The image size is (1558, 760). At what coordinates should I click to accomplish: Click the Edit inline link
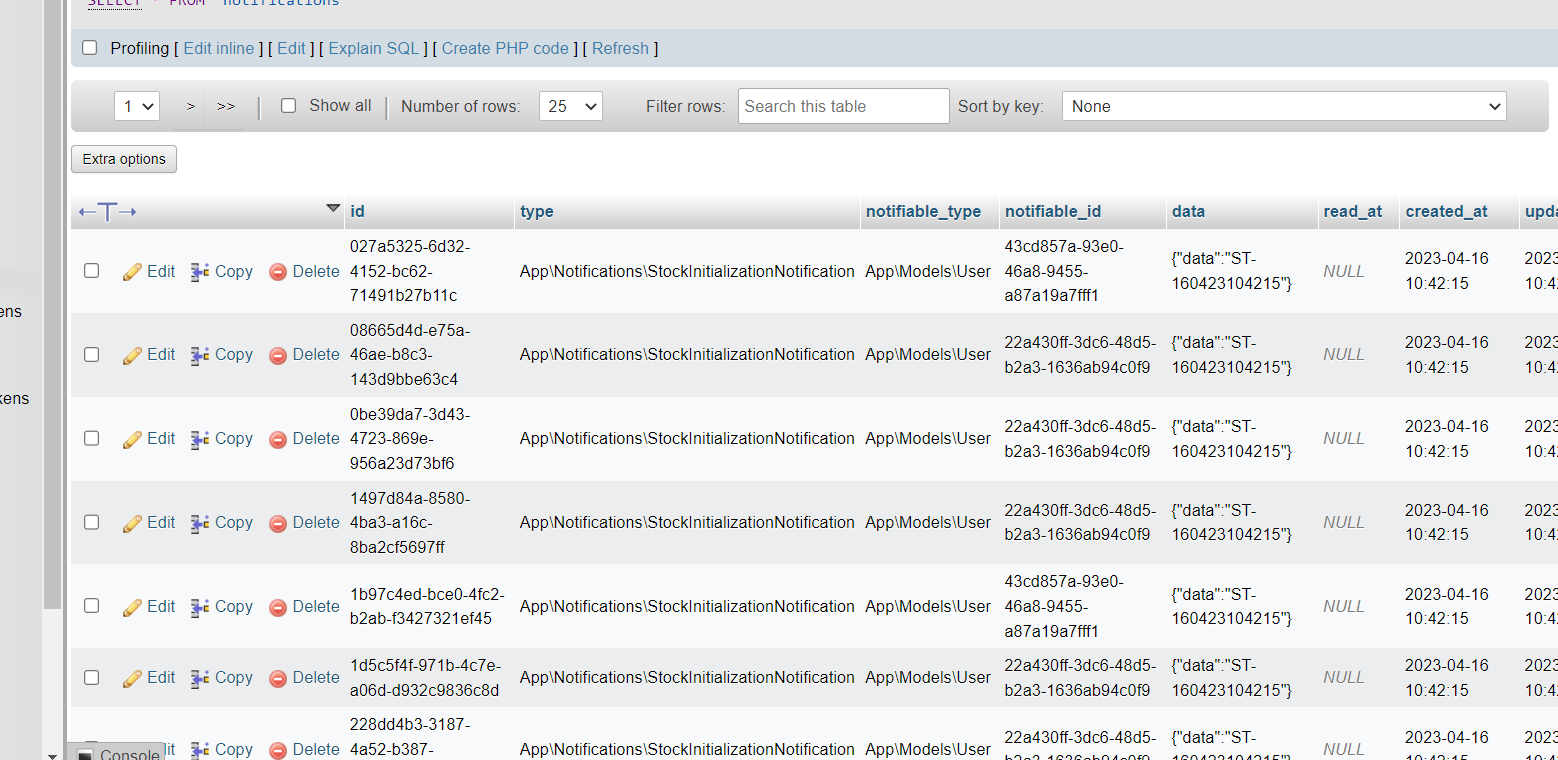[219, 48]
